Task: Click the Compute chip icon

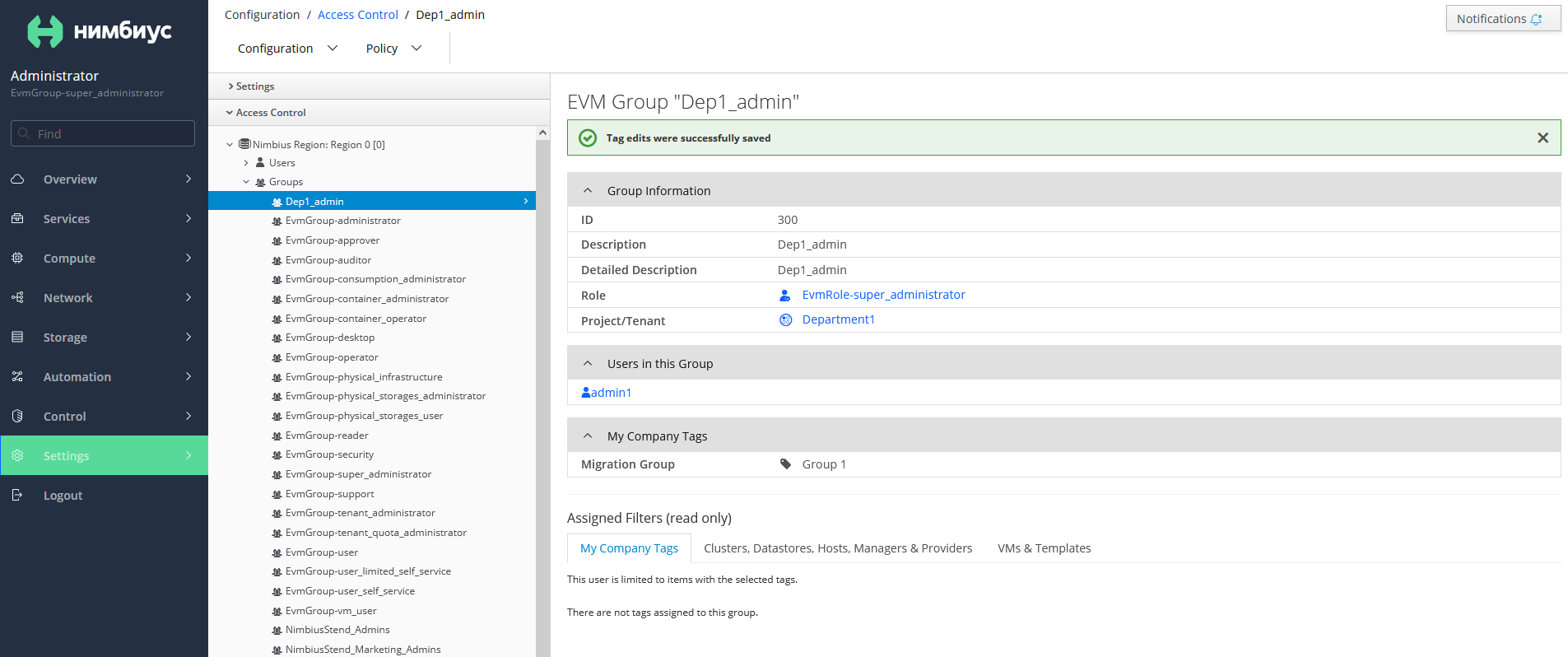Action: pyautogui.click(x=17, y=258)
